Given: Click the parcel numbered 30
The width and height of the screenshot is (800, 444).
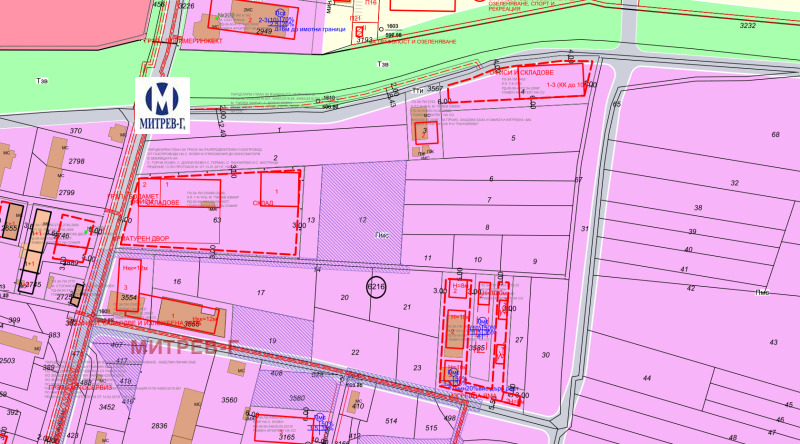Looking at the screenshot, I should click(546, 355).
